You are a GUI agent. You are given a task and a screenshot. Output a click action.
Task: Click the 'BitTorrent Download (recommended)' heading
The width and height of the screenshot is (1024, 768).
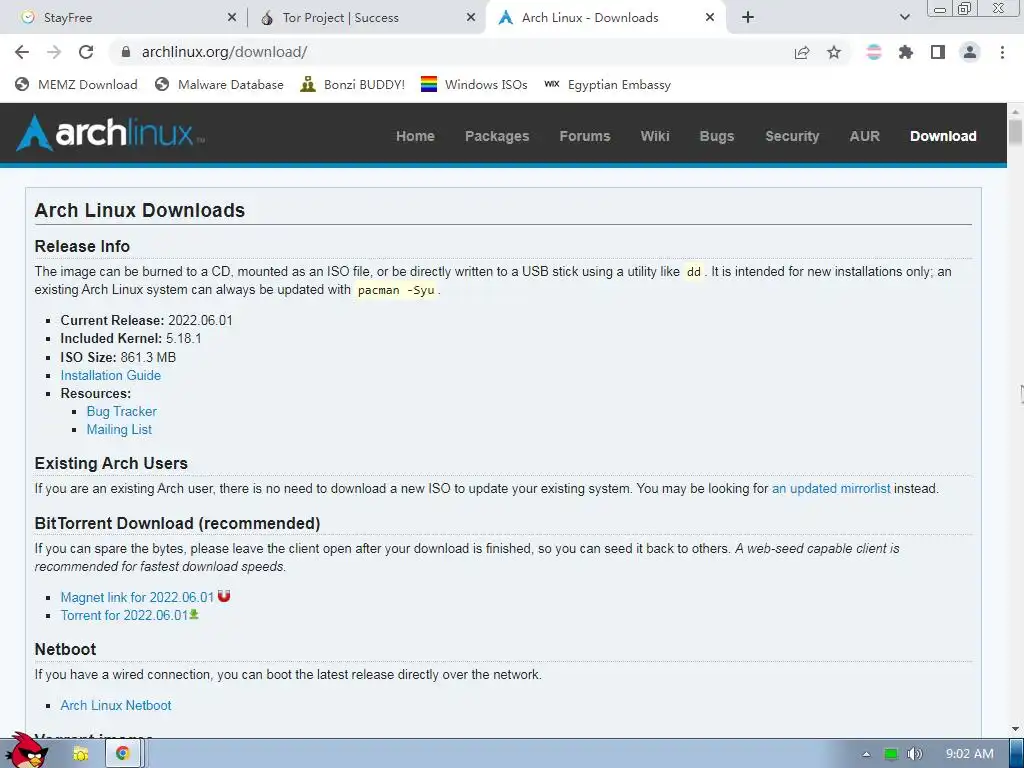(177, 524)
